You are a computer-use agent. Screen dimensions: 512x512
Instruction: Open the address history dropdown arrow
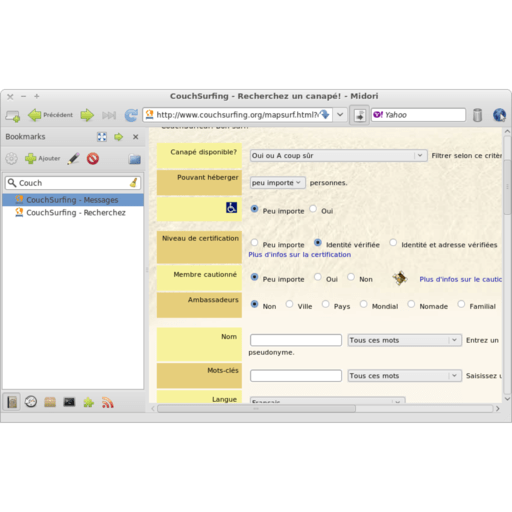point(340,115)
